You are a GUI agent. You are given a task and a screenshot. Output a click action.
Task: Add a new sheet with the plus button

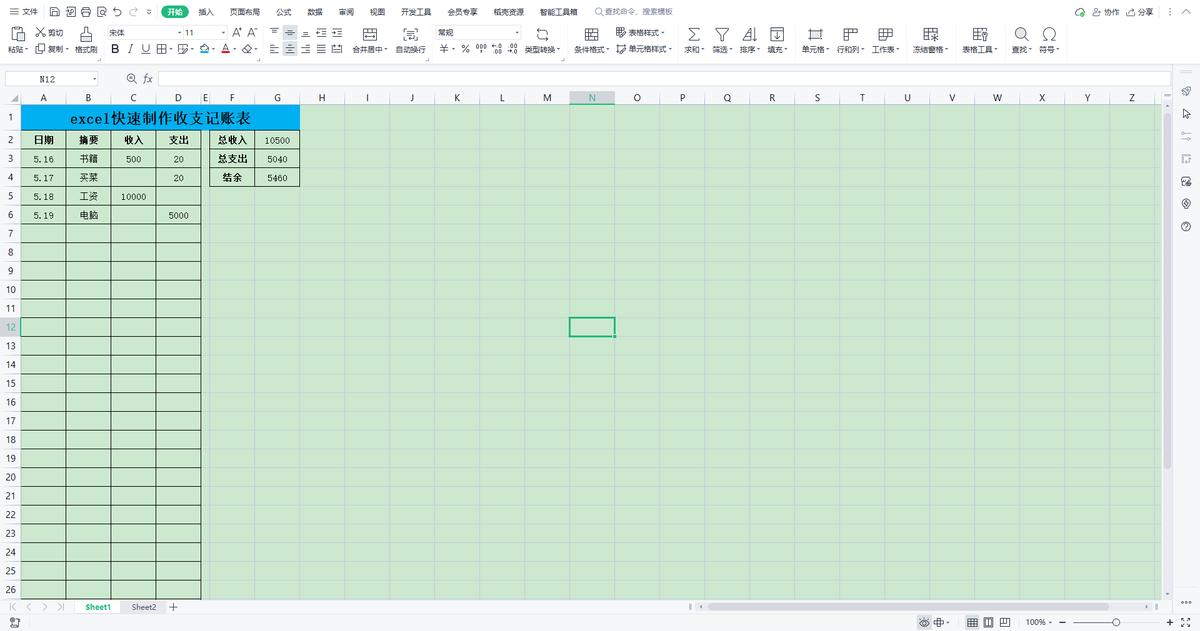pos(171,606)
